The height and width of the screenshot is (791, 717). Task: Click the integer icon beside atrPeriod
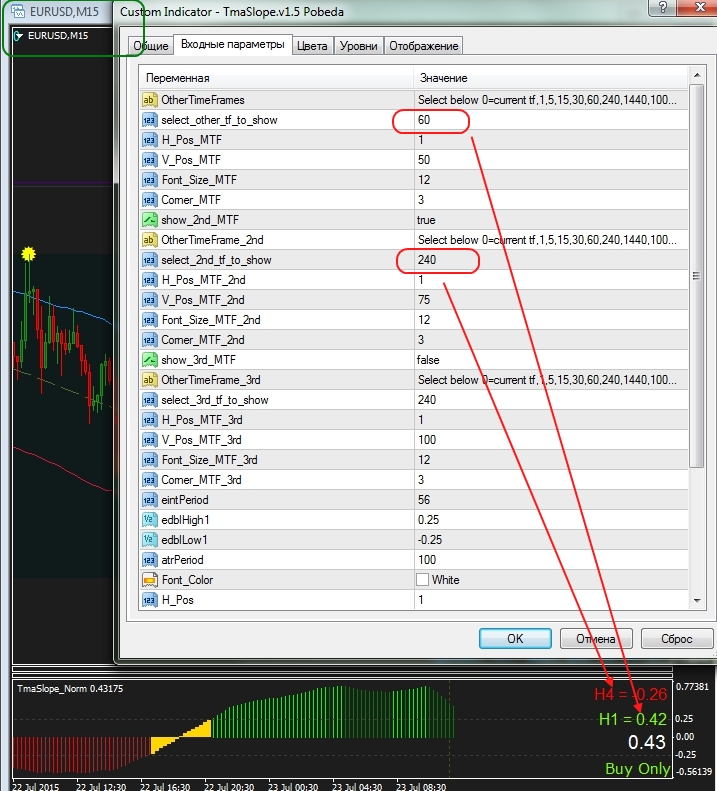point(149,560)
